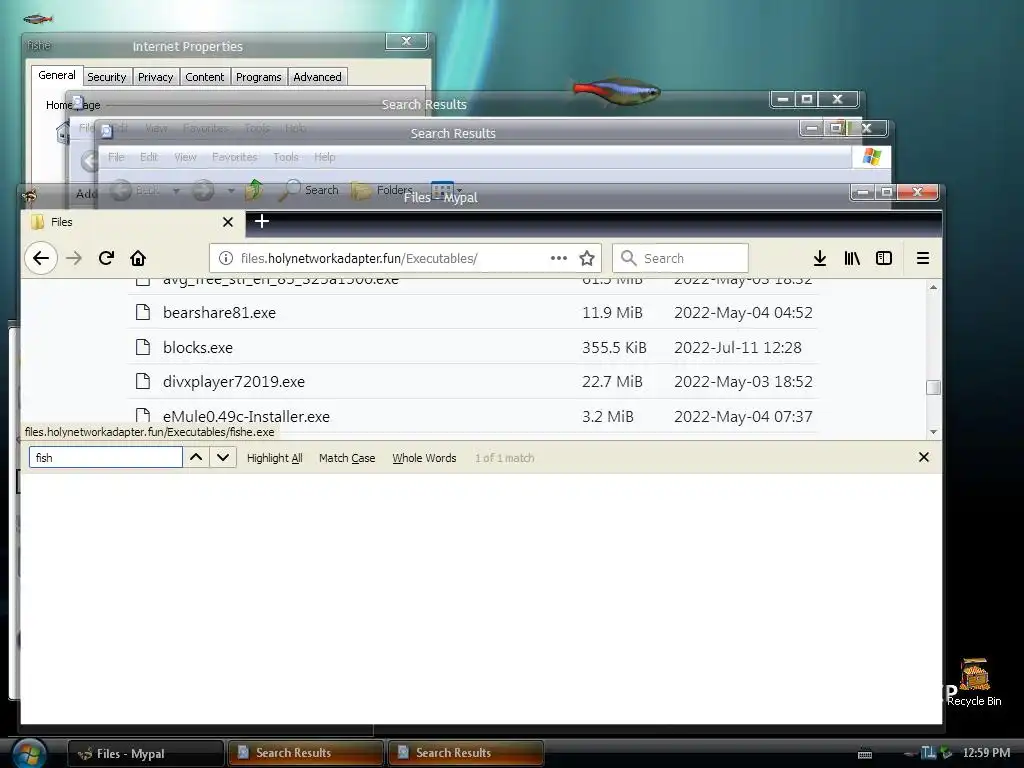
Task: Open the home page icon
Action: coord(138,258)
